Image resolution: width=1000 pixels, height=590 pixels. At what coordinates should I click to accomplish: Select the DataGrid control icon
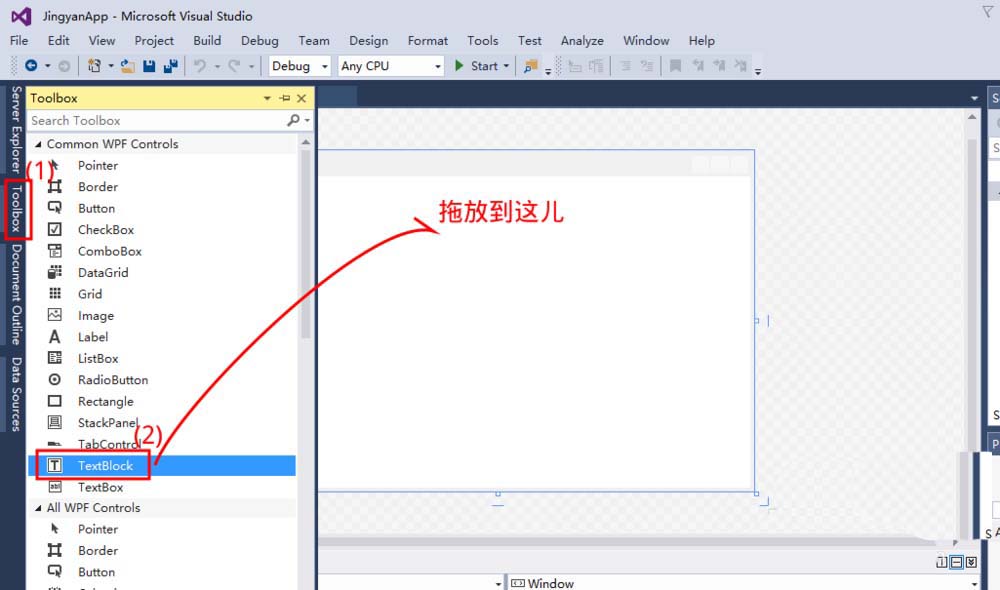coord(55,272)
